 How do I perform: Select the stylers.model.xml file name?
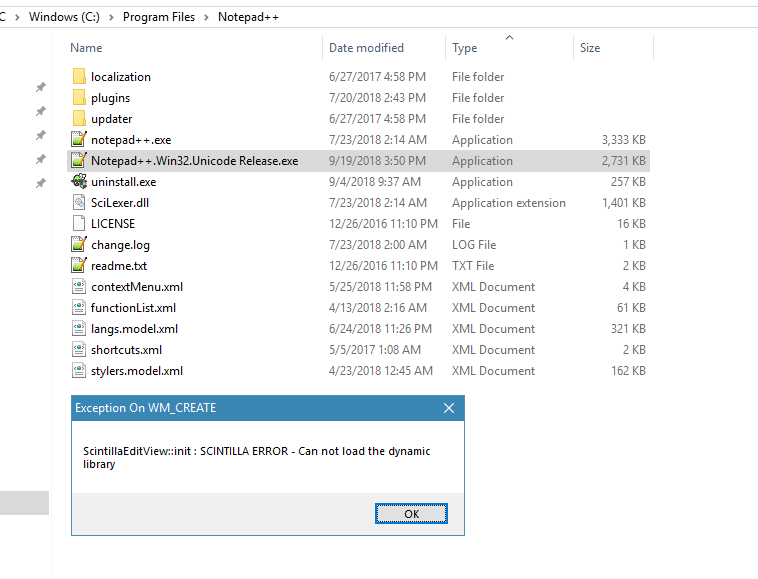tap(137, 371)
